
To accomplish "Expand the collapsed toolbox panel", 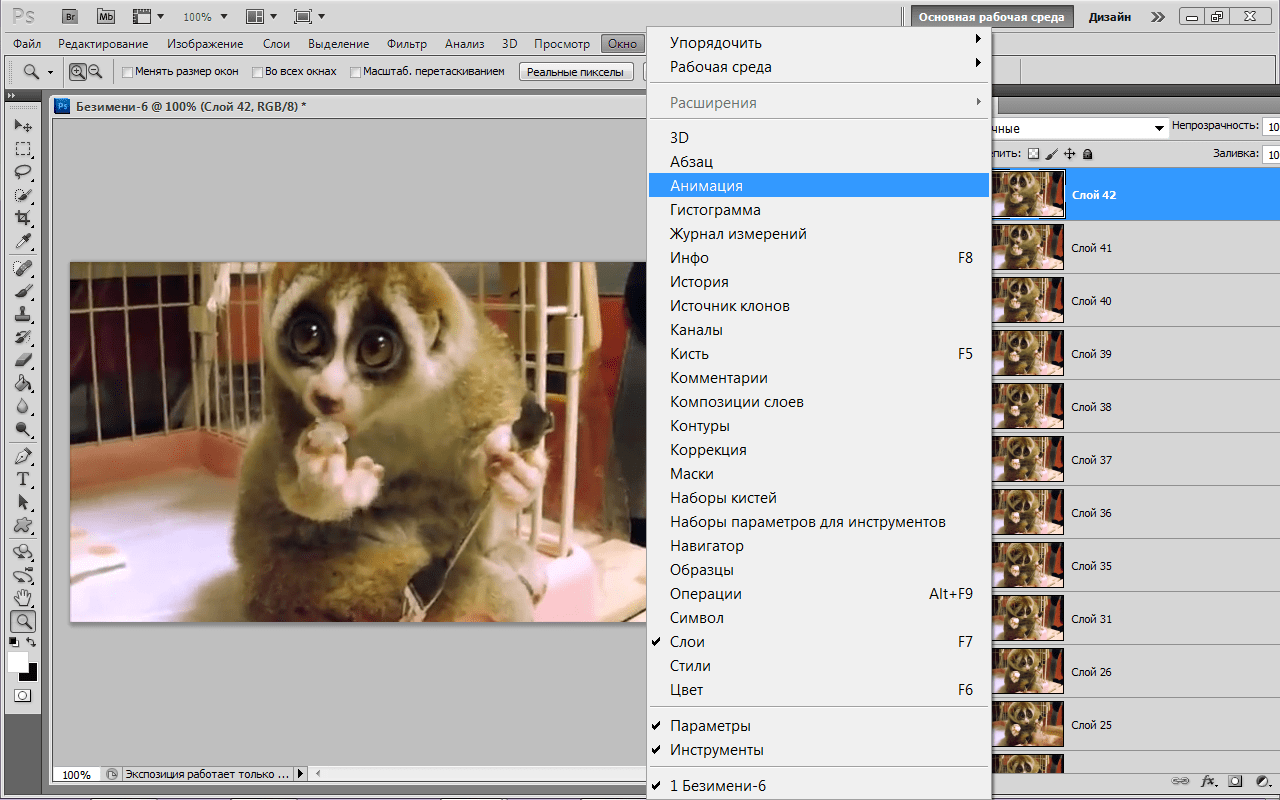I will [11, 95].
